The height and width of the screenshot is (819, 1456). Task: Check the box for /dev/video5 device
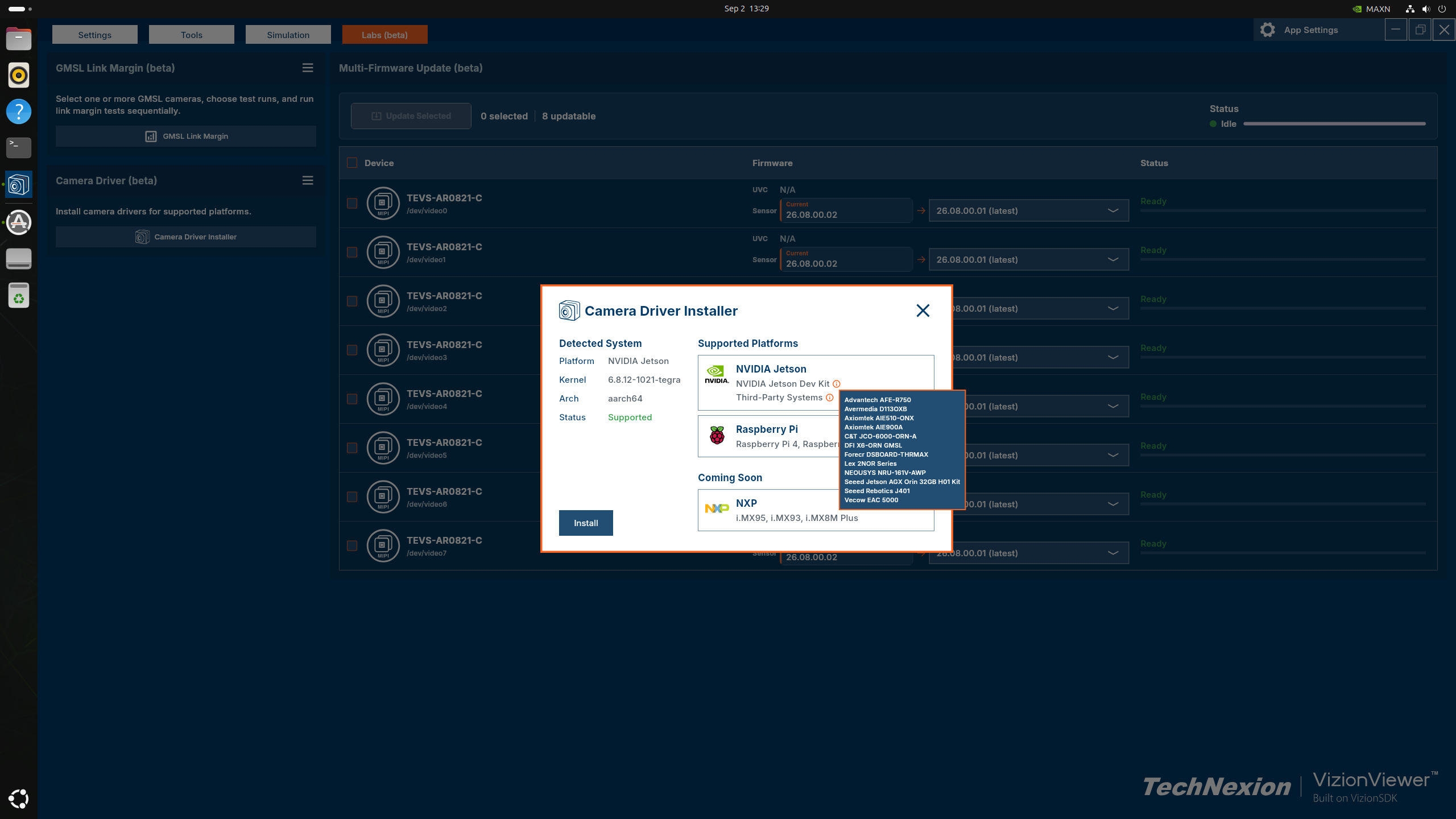[x=352, y=448]
